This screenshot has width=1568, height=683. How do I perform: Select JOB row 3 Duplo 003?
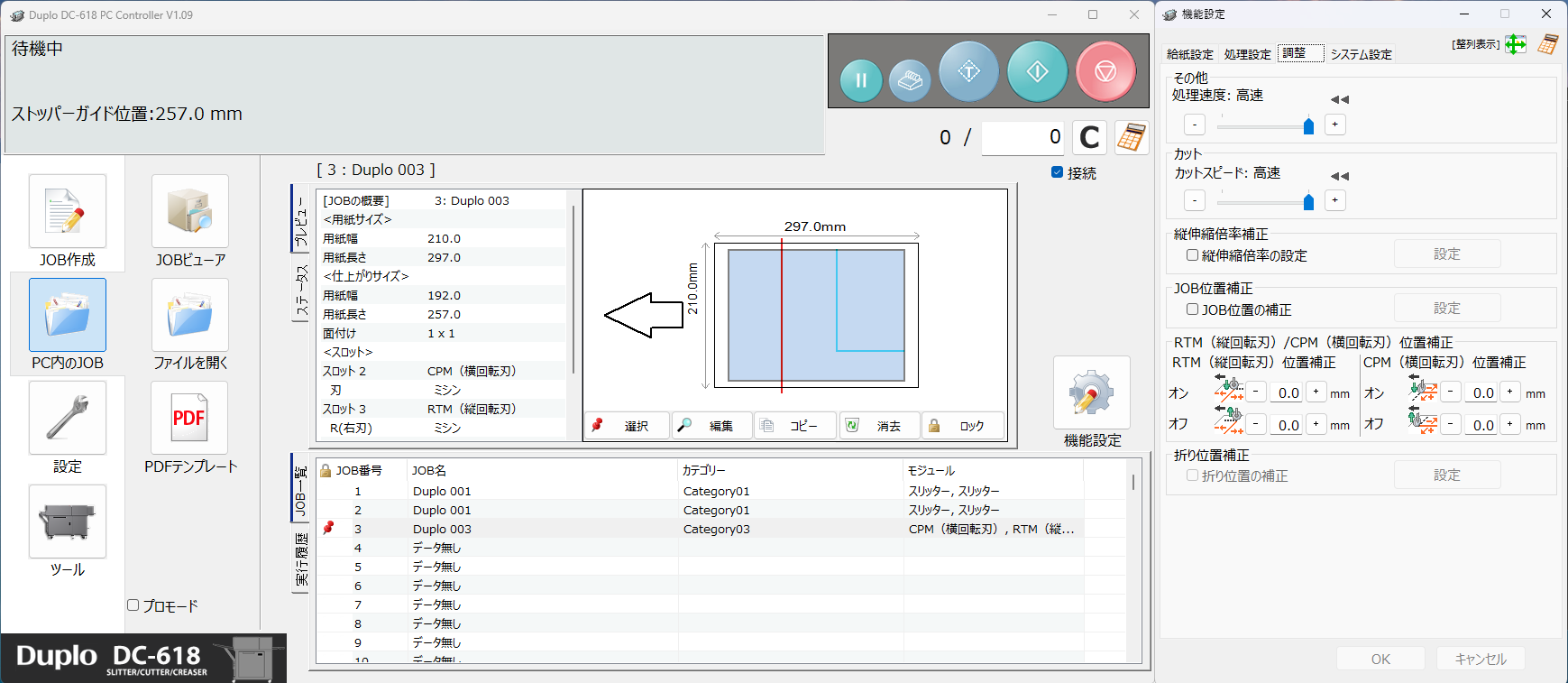tap(721, 529)
